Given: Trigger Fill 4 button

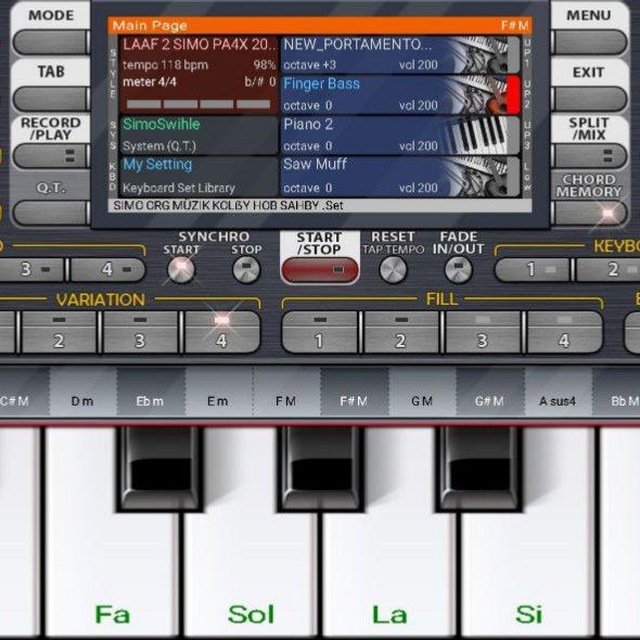Looking at the screenshot, I should click(x=564, y=333).
